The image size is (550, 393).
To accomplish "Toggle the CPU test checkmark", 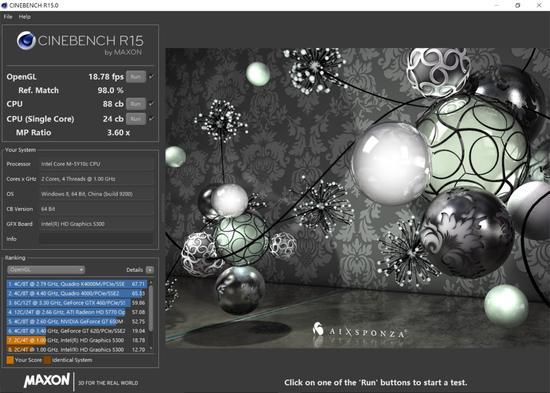I will point(151,104).
